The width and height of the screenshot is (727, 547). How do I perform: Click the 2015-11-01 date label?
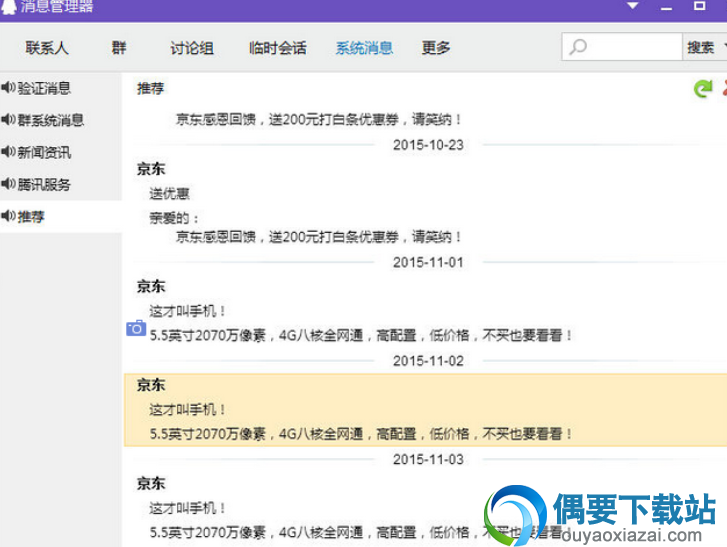428,263
